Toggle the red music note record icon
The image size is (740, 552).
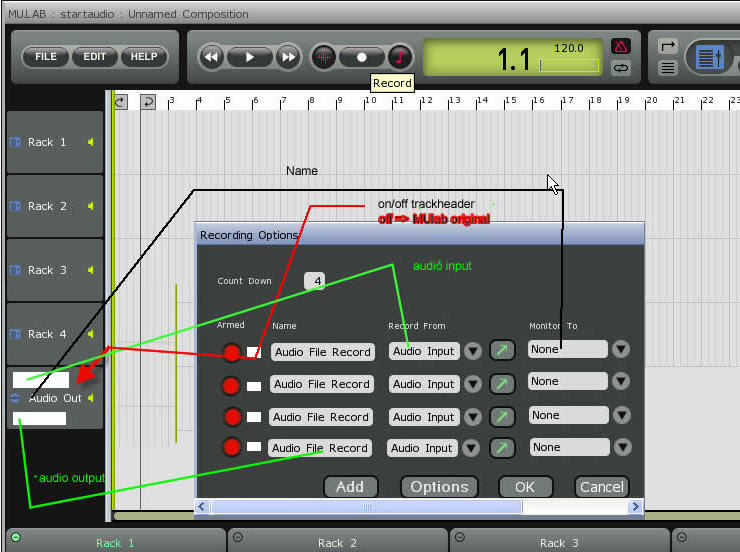[x=400, y=57]
